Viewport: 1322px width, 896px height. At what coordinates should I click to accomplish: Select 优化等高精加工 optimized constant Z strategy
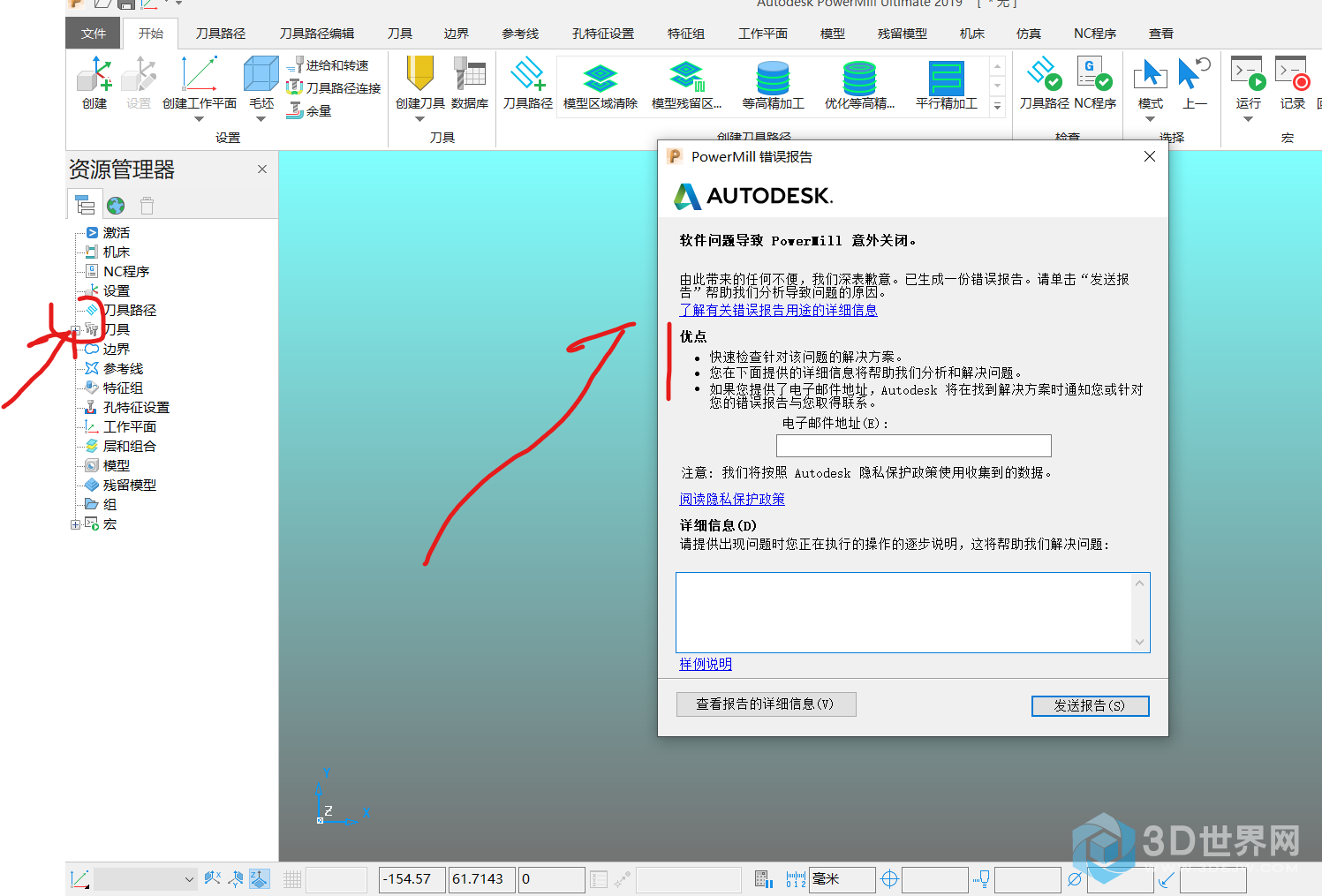click(859, 87)
